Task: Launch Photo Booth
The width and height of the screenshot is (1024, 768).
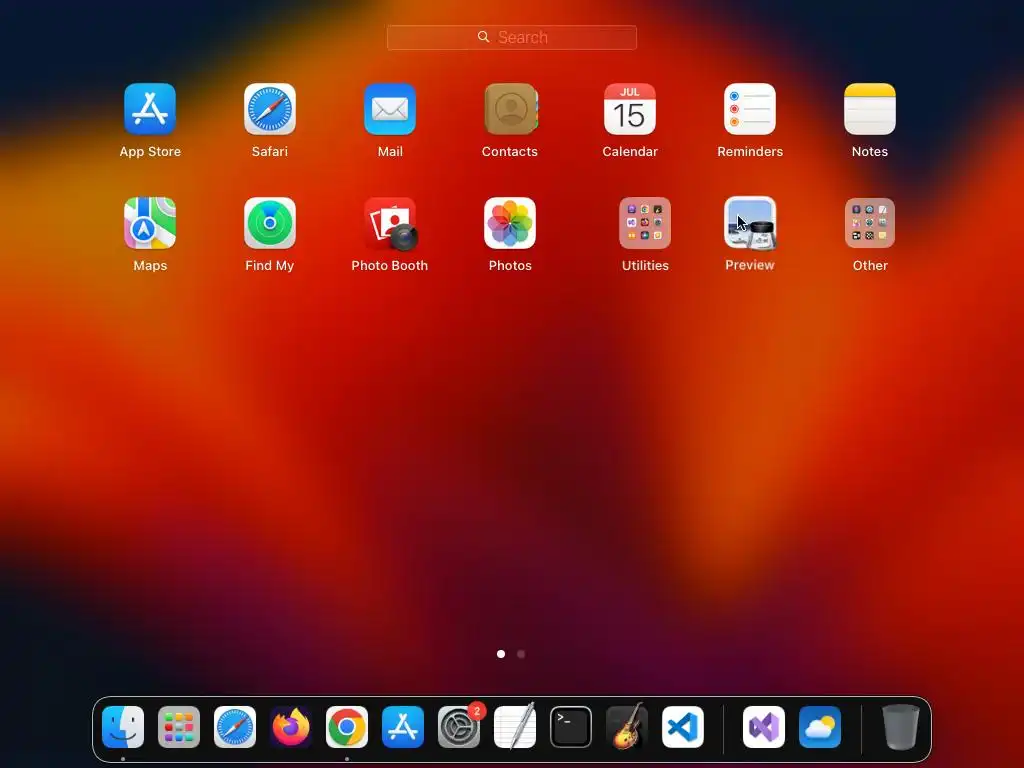Action: (390, 223)
